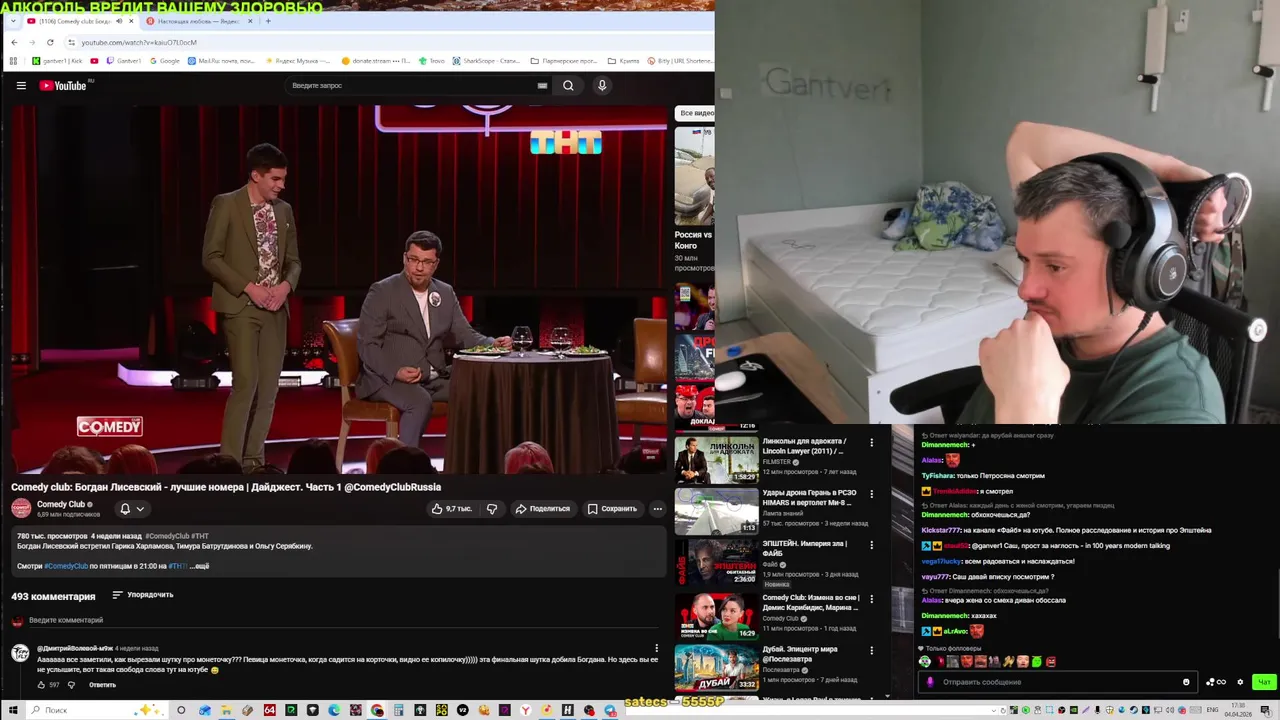The image size is (1280, 720).
Task: Expand the description with '...ещё'
Action: [199, 566]
